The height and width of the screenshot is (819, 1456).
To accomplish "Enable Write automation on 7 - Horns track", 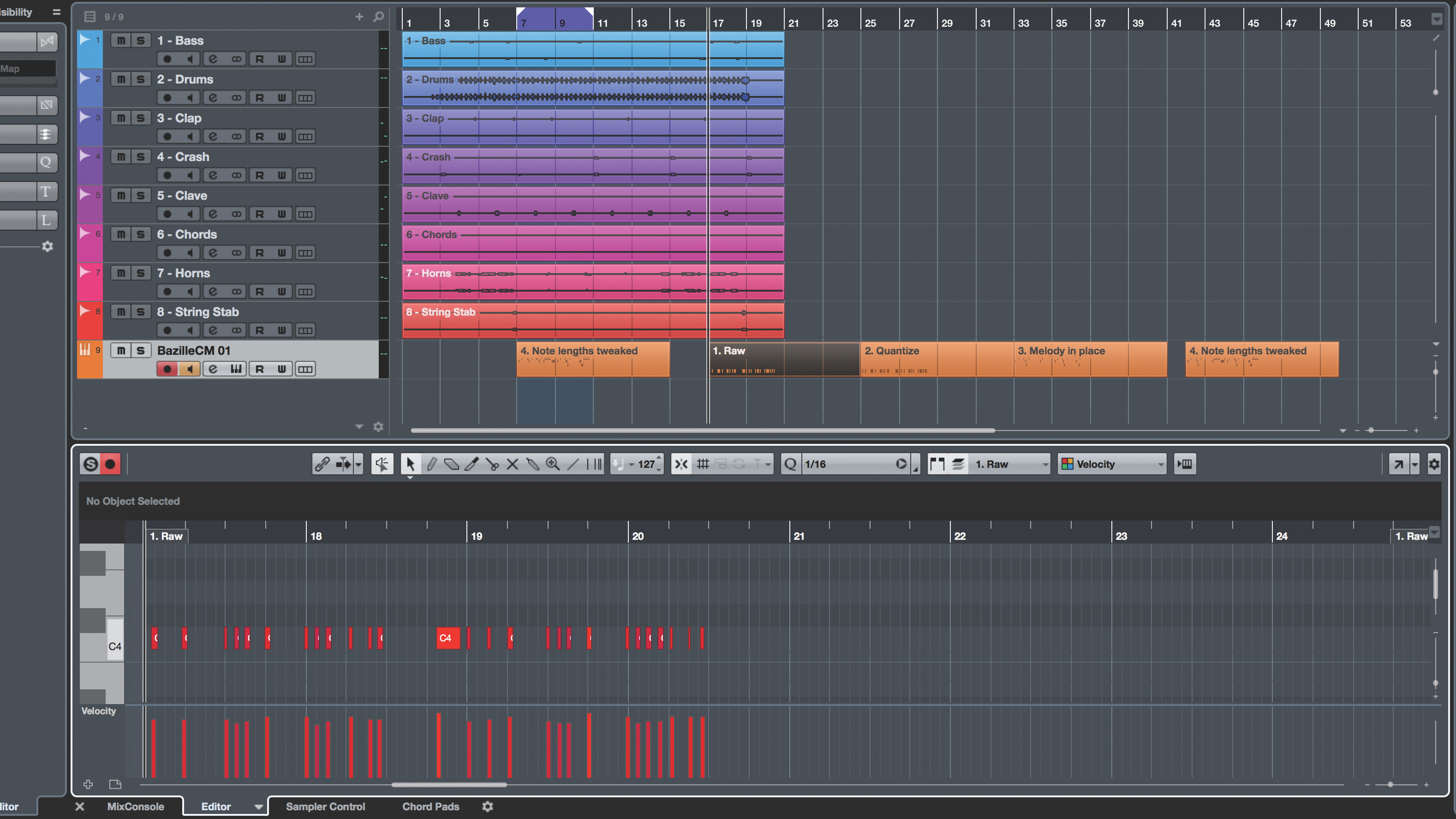I will tap(281, 292).
